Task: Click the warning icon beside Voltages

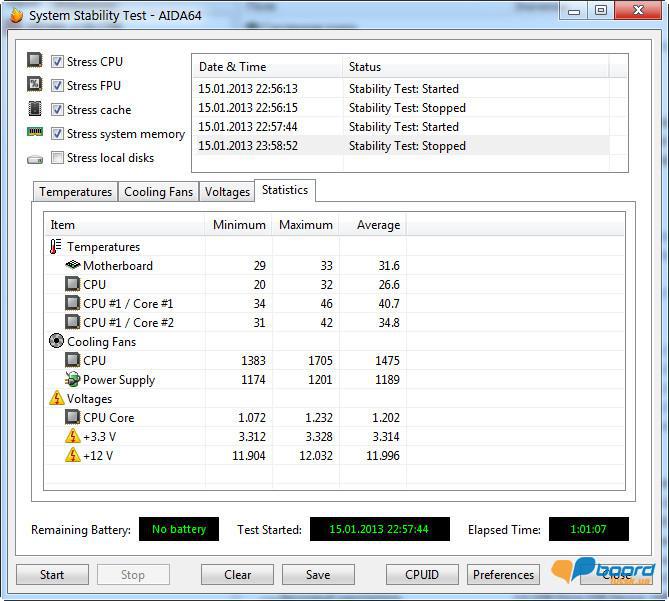Action: point(56,399)
